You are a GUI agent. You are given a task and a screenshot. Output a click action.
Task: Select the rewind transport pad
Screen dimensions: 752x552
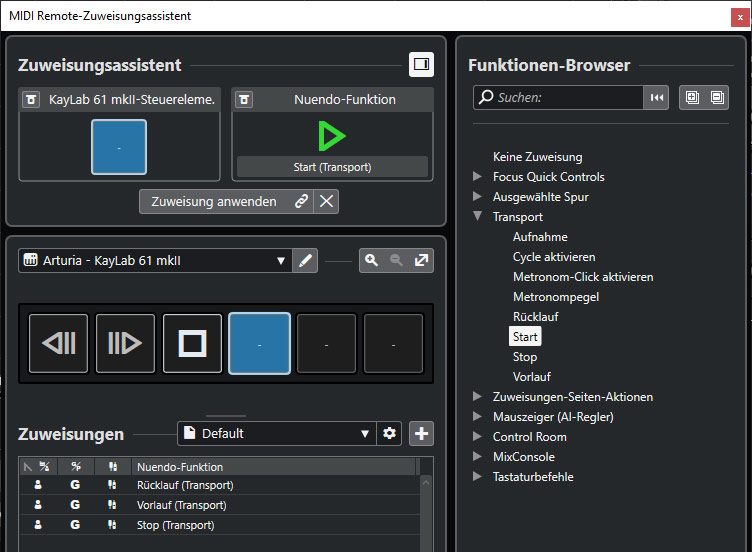coord(59,344)
